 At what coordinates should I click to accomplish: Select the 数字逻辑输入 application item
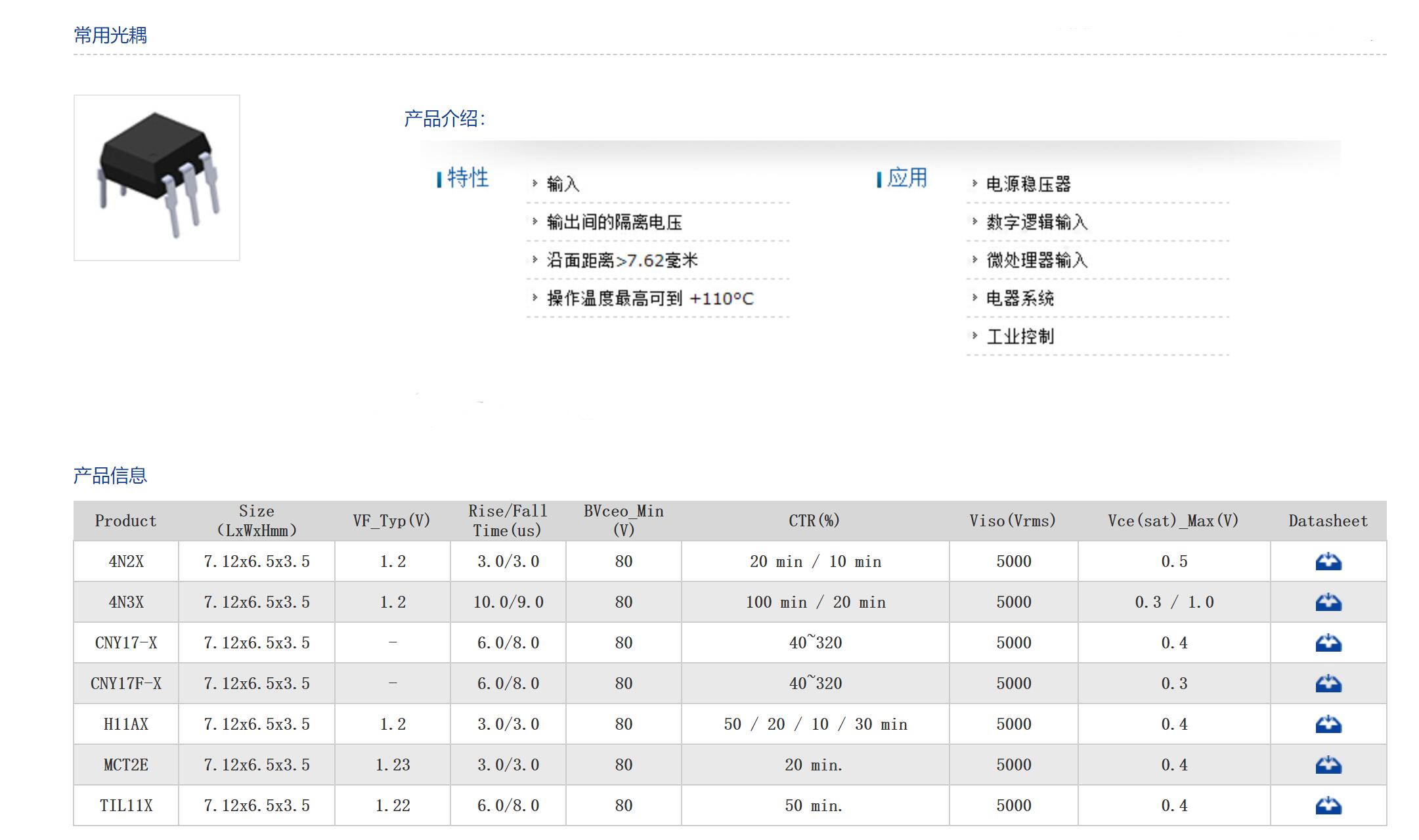pos(1037,222)
